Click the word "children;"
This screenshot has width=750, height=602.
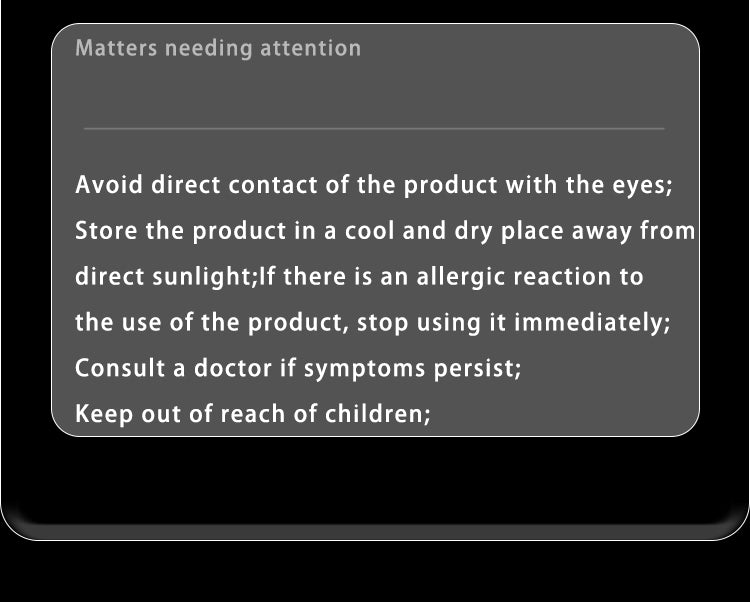click(x=378, y=414)
